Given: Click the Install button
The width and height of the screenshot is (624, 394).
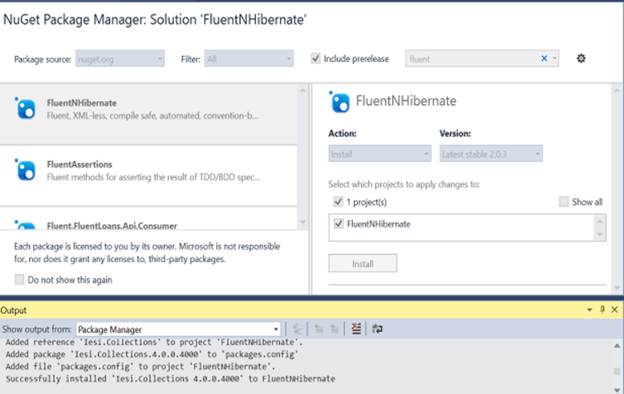Looking at the screenshot, I should (363, 263).
